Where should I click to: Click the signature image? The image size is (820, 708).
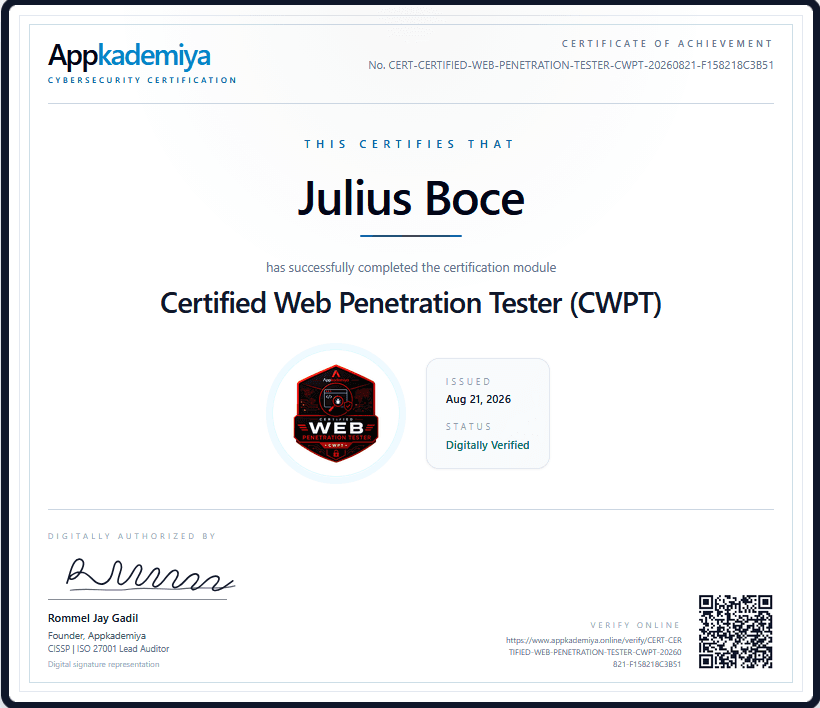tap(150, 575)
